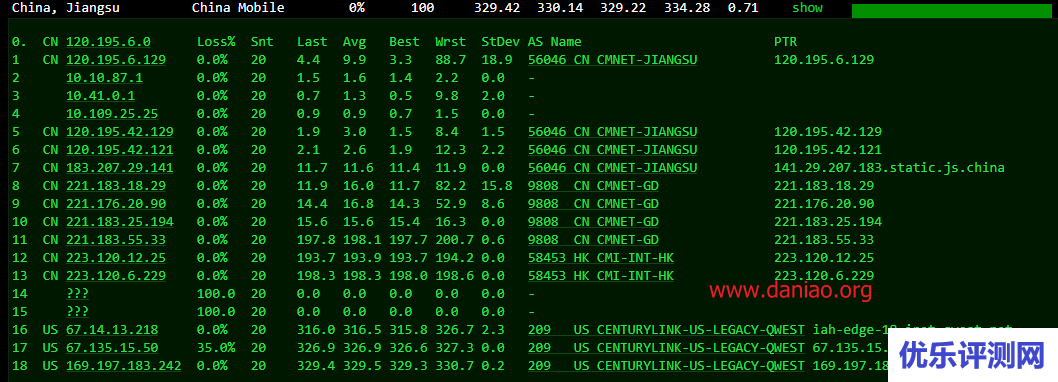This screenshot has width=1058, height=382.
Task: Open hop 10 IP link 221.183.25.194
Action: click(x=119, y=221)
